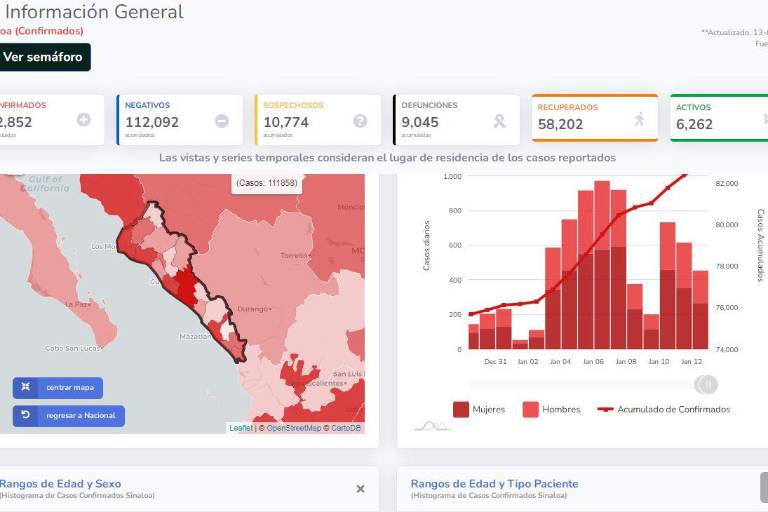Close the Rangos de Edad y Sexo panel
This screenshot has height=512, width=768.
click(360, 489)
